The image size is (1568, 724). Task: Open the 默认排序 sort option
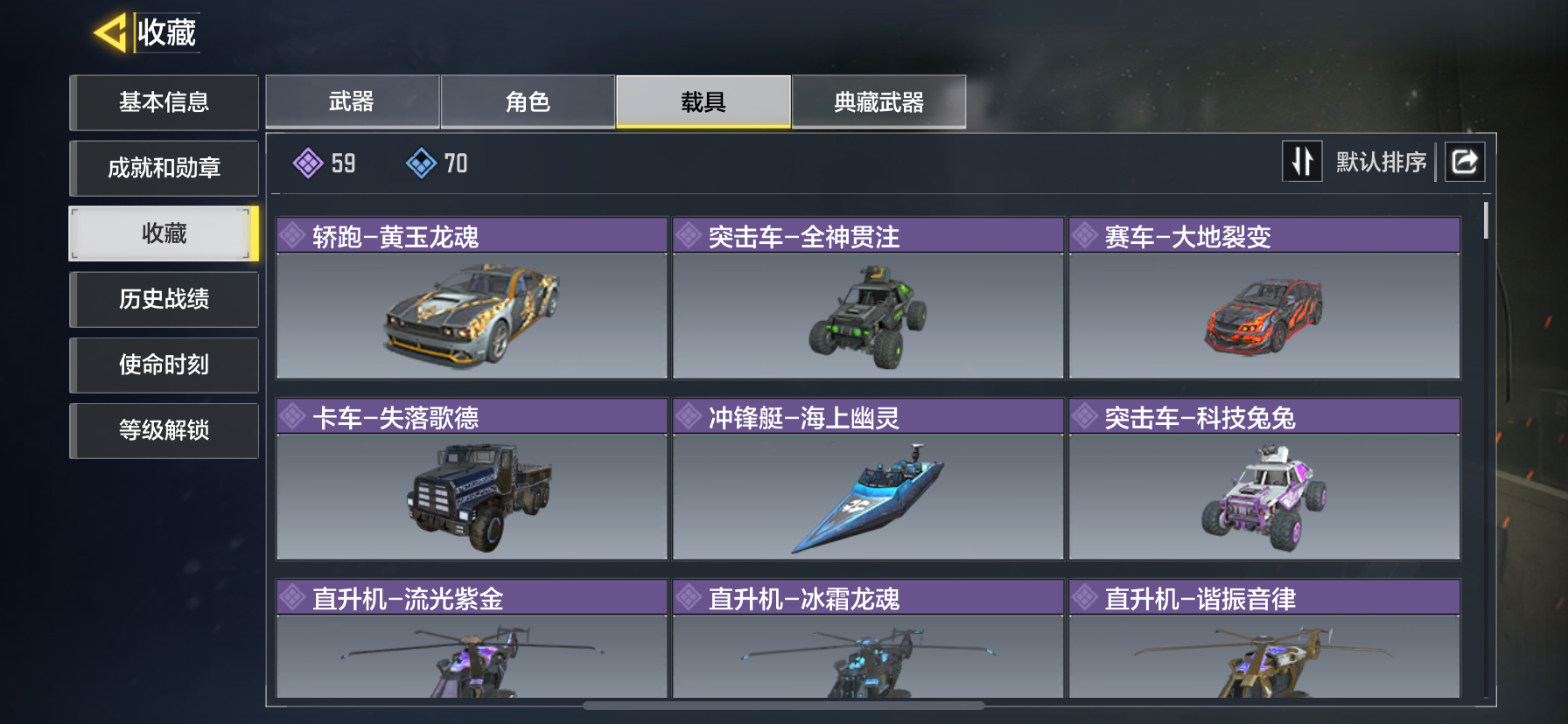(1381, 162)
